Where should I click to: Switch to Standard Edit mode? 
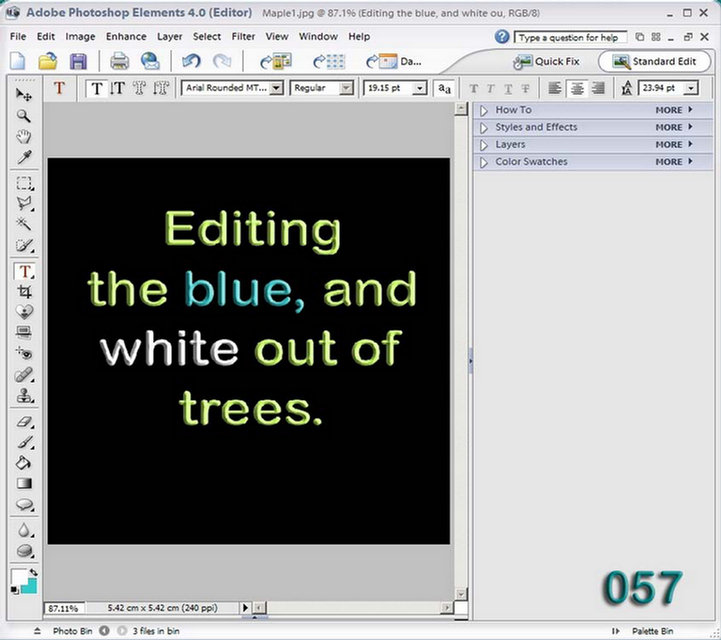click(x=655, y=62)
